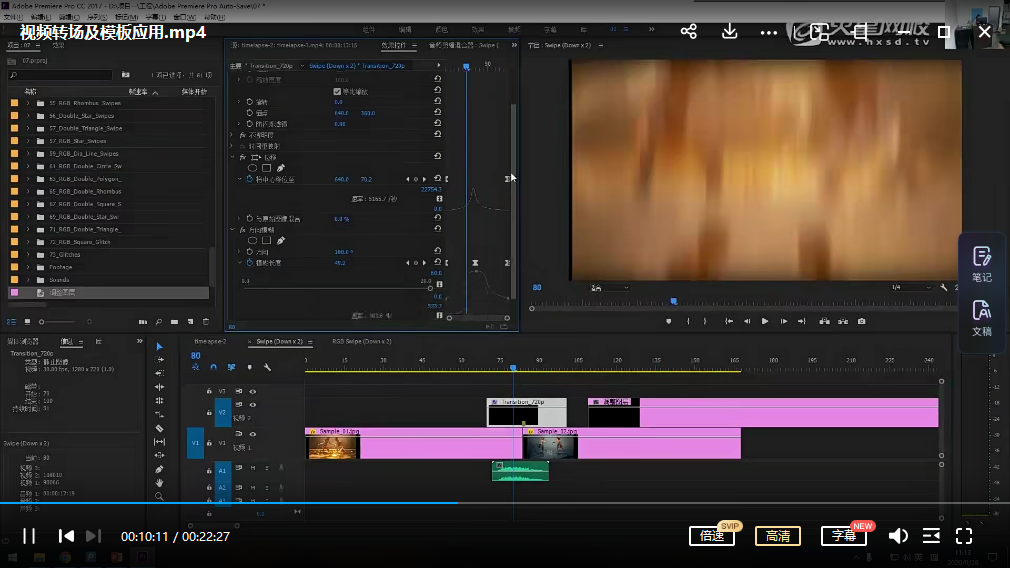
Task: Select the Ripple Edit tool
Action: click(159, 387)
